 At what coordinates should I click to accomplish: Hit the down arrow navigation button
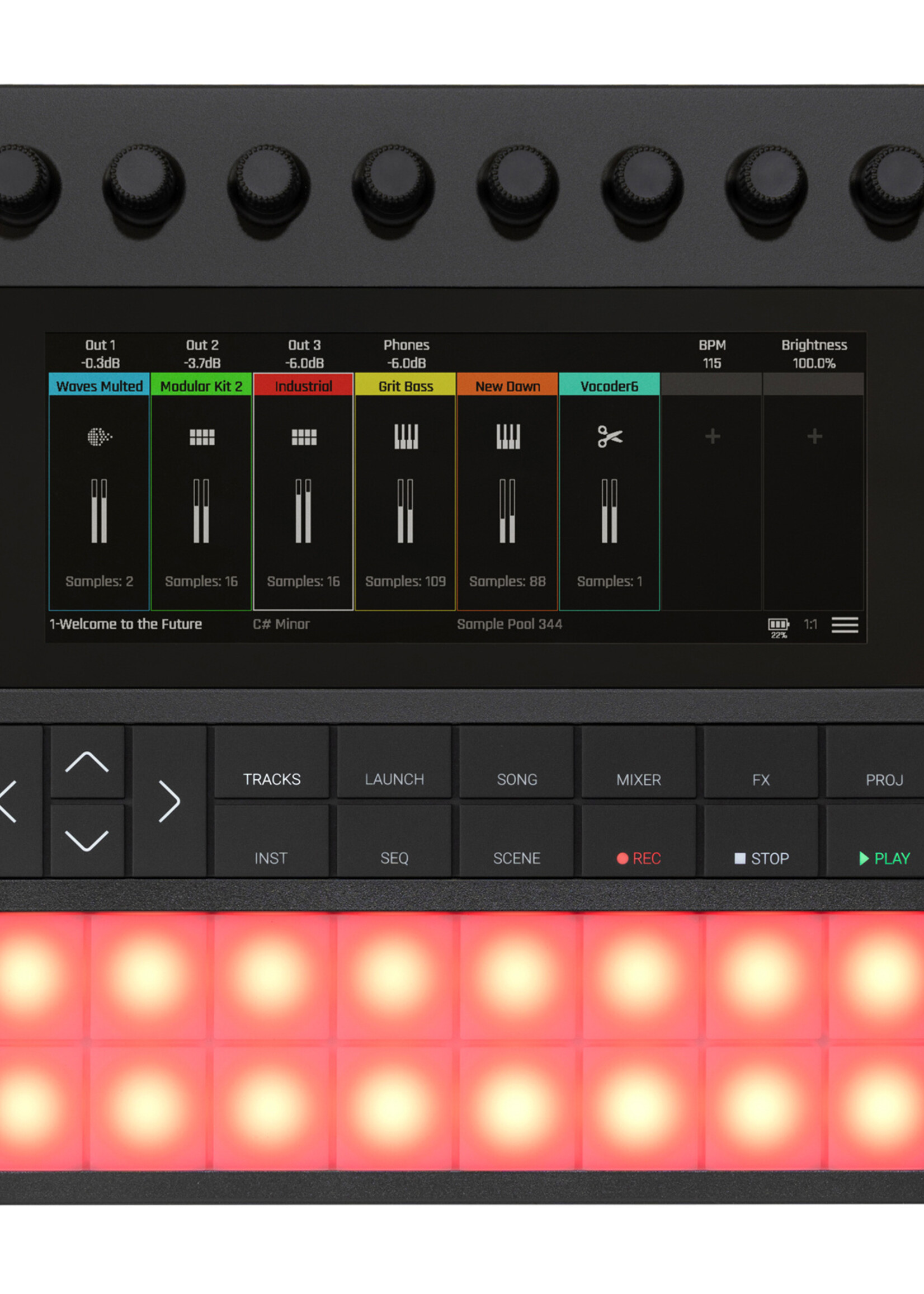point(87,840)
